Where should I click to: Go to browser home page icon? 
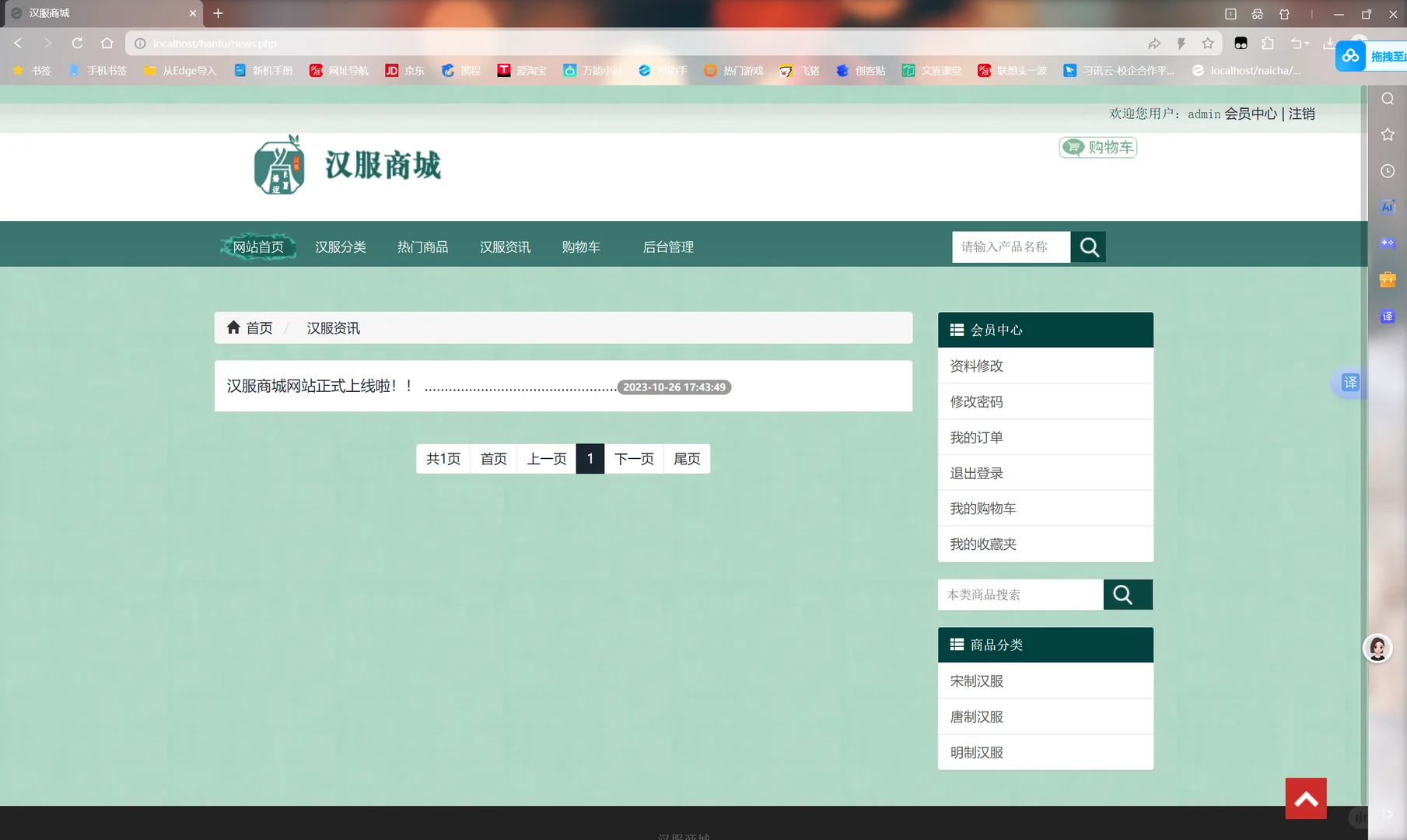point(107,44)
